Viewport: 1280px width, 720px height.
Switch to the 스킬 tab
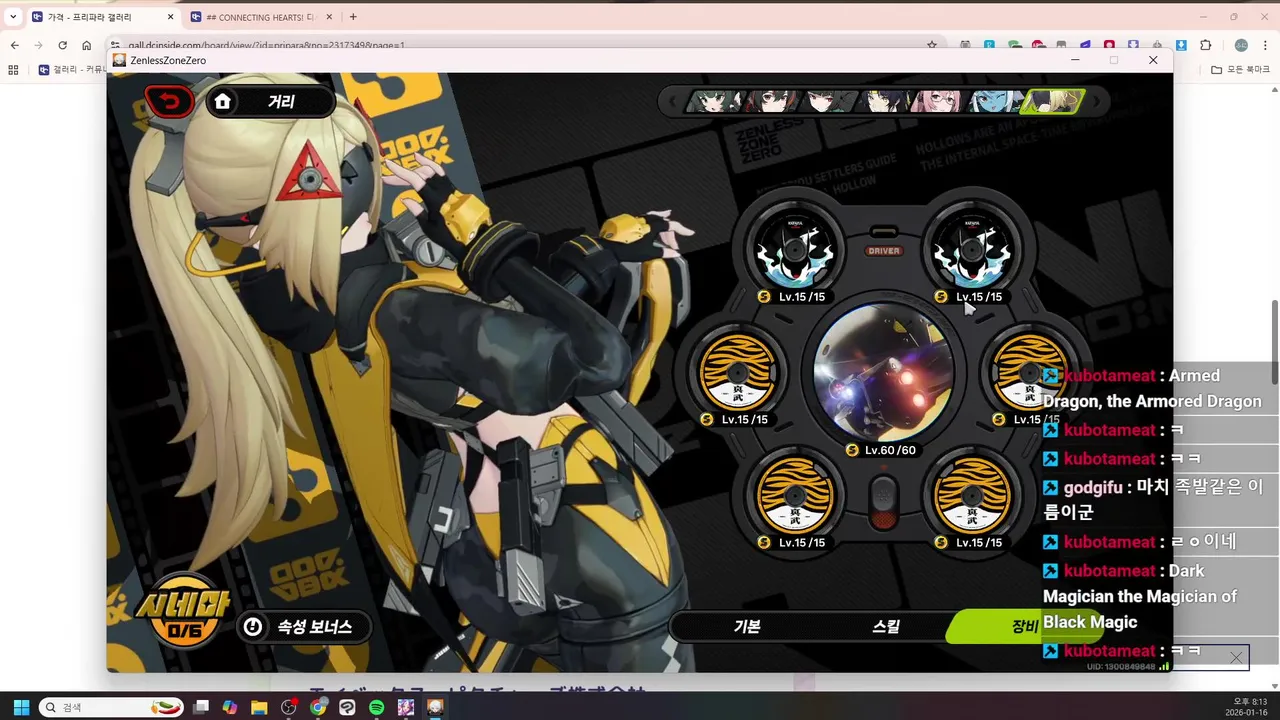[886, 627]
